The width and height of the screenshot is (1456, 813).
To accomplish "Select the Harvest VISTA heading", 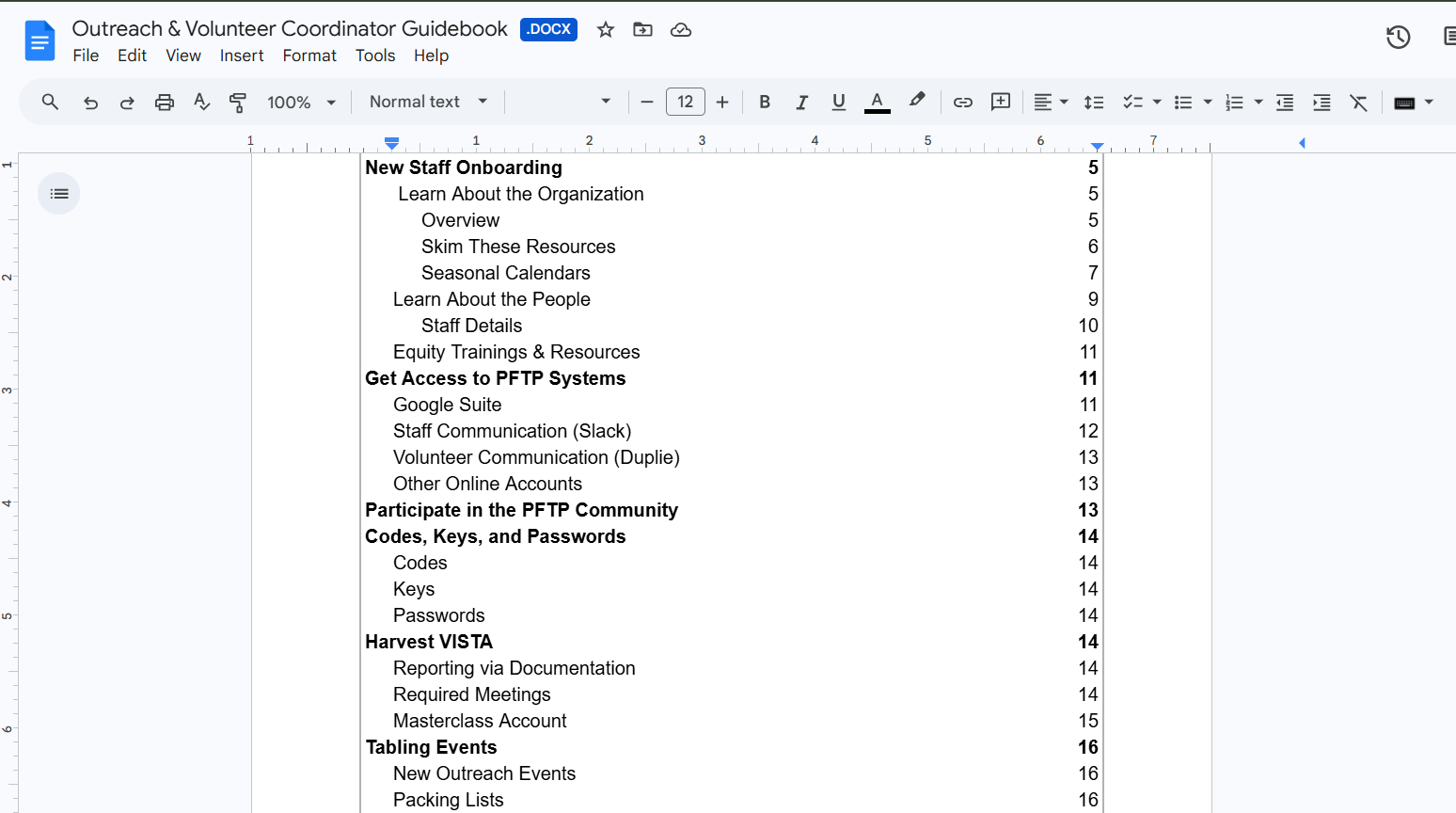I will (x=429, y=642).
